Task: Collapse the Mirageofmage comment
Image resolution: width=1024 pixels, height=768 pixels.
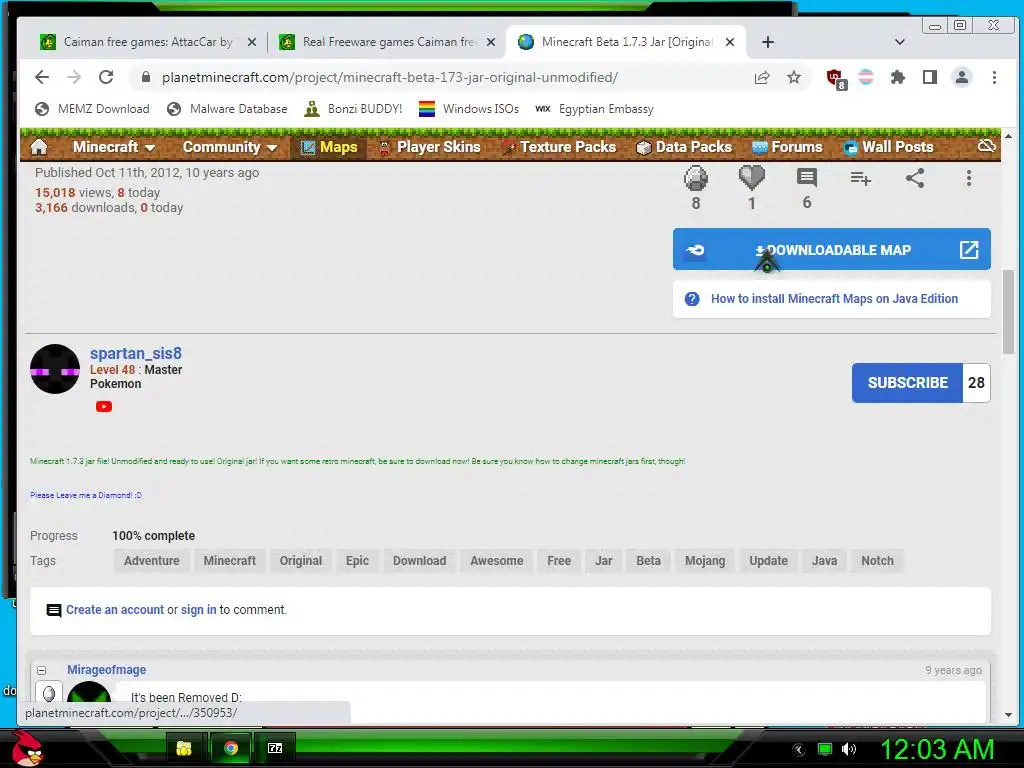Action: (41, 670)
